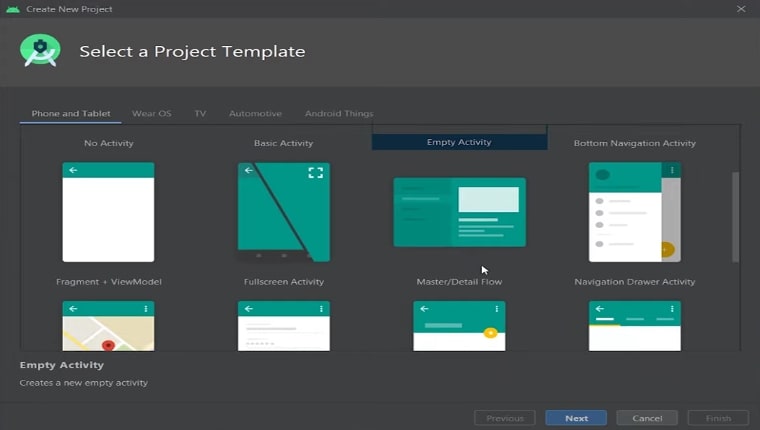Open the Phone and Tablet tab
Screen dimensions: 760x430
click(x=71, y=113)
